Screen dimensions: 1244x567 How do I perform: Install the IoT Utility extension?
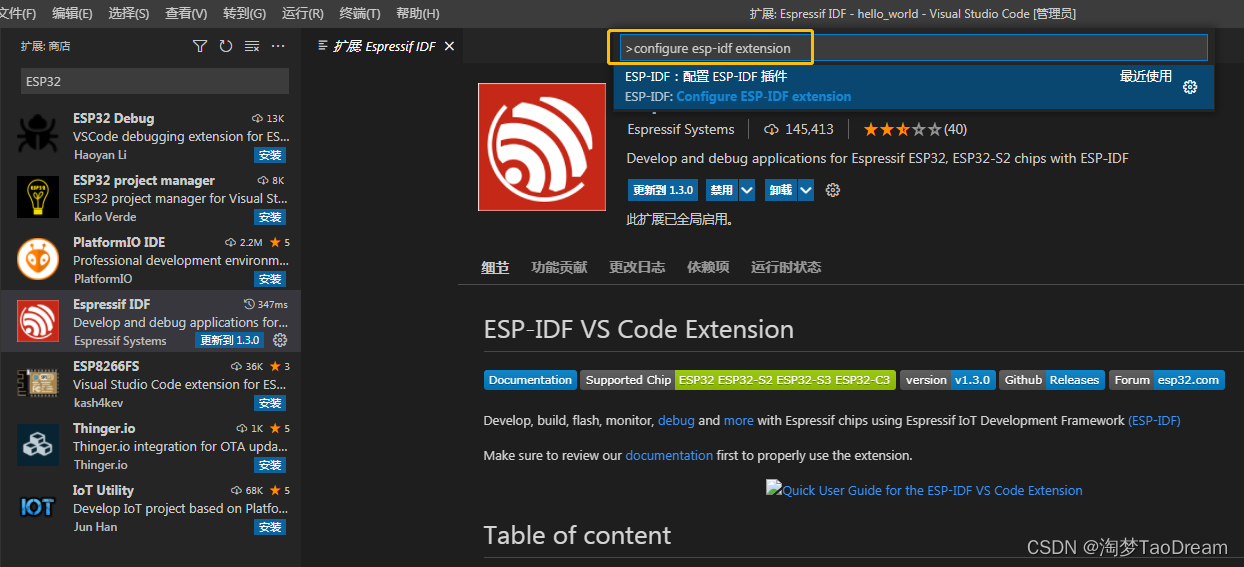(x=270, y=527)
